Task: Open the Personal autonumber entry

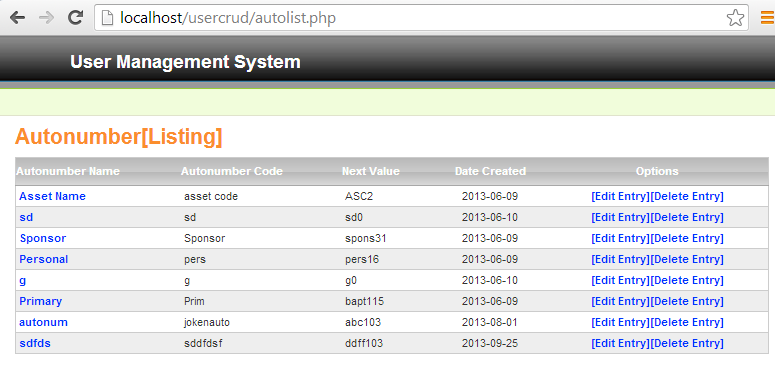Action: (x=43, y=259)
